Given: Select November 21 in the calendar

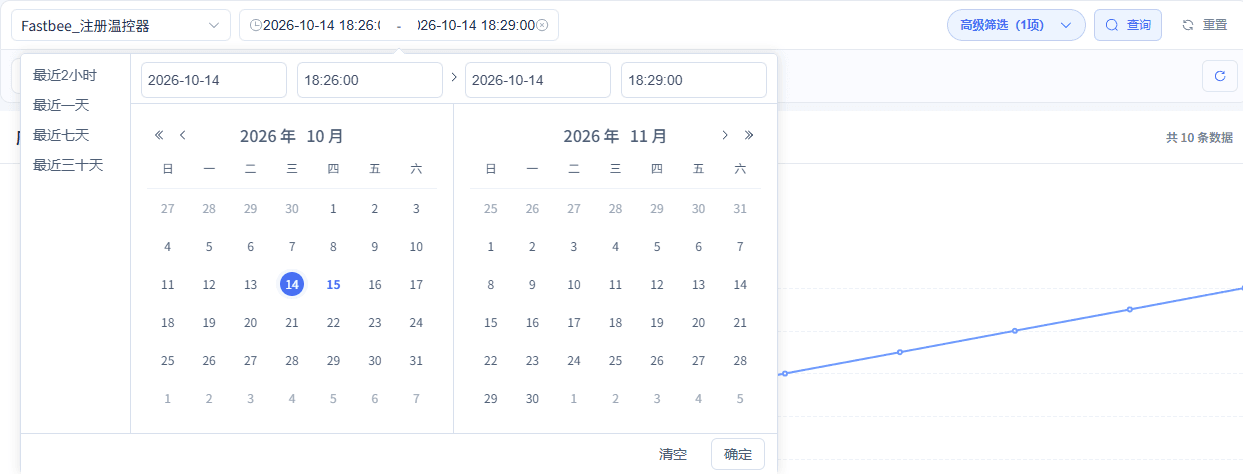Looking at the screenshot, I should point(740,323).
